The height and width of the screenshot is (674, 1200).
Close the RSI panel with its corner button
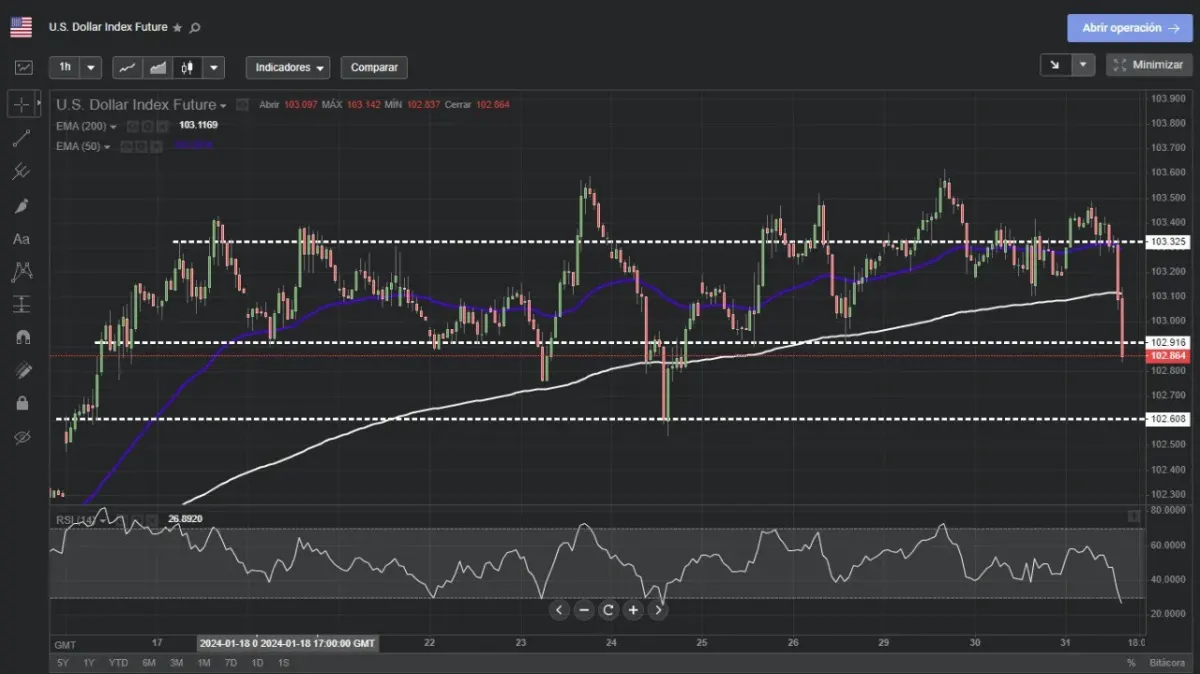click(1133, 516)
